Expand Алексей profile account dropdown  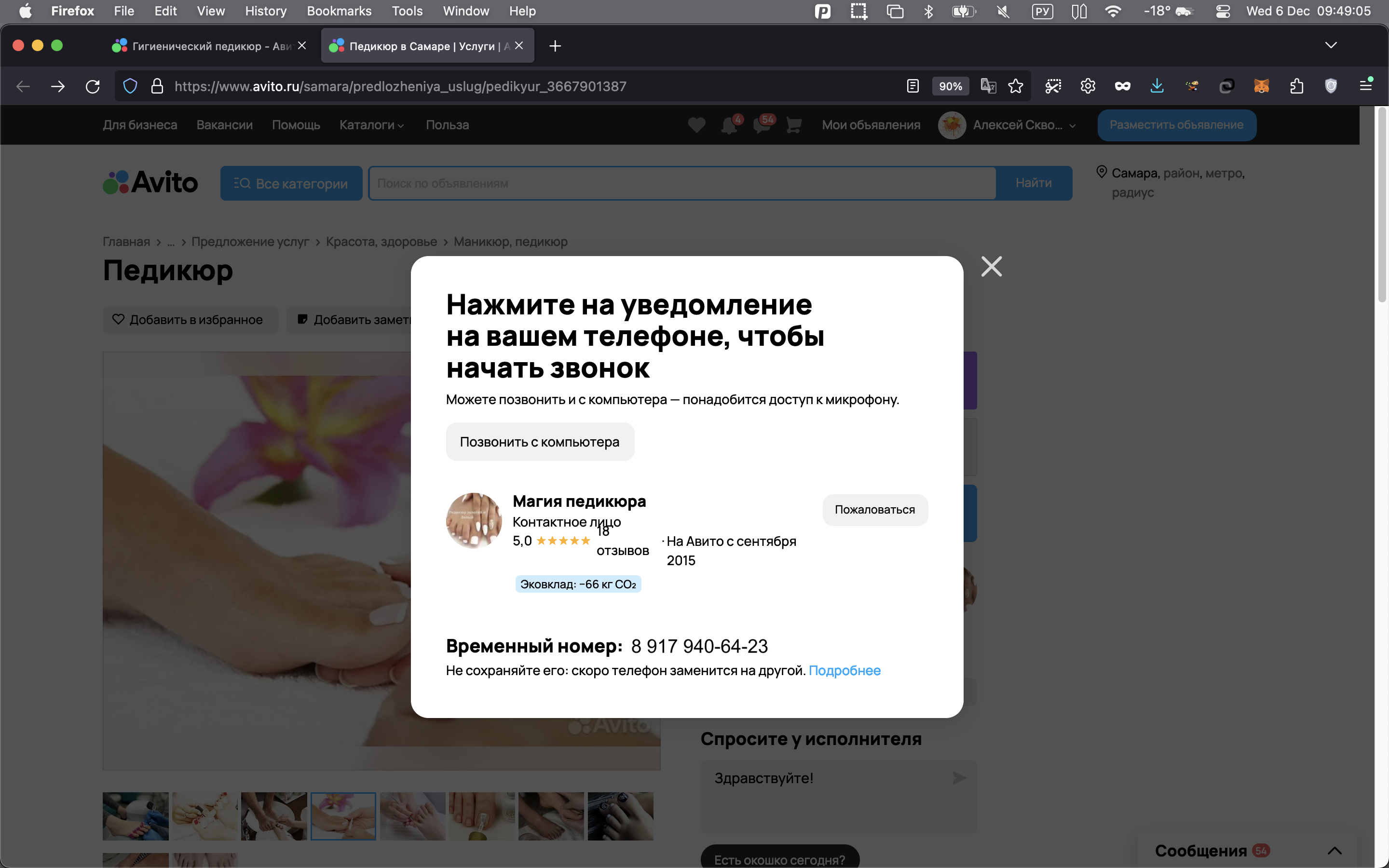pyautogui.click(x=1072, y=126)
